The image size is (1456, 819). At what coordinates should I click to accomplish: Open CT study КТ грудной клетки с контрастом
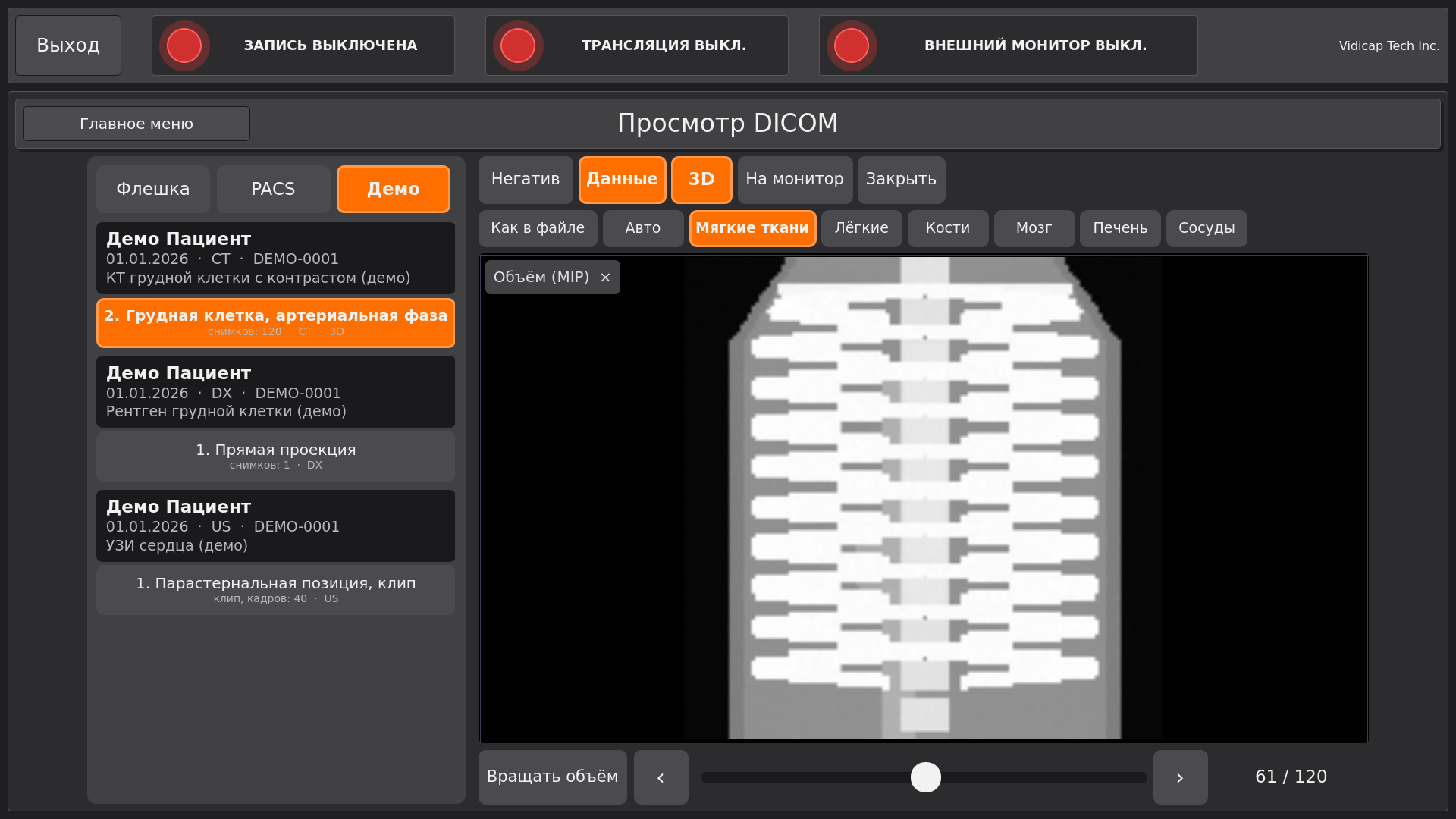click(x=275, y=259)
